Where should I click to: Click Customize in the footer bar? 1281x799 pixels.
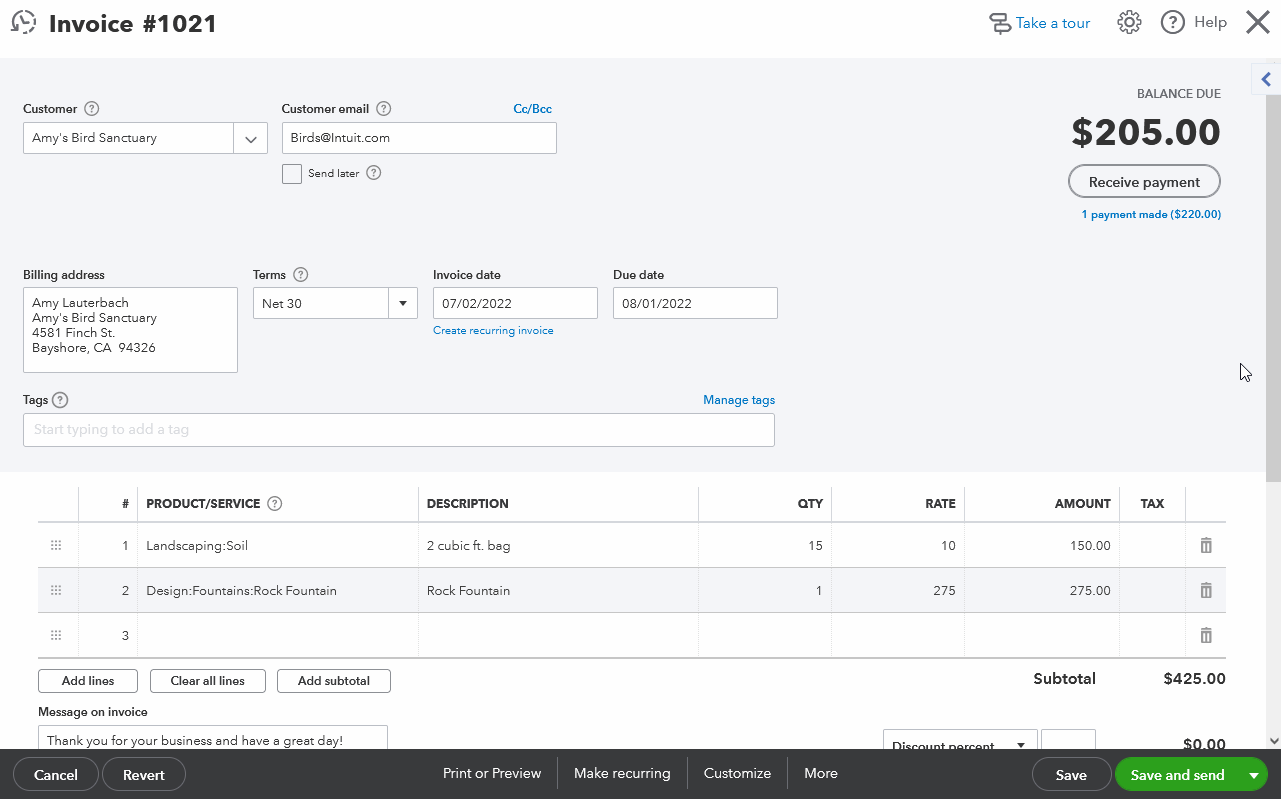pyautogui.click(x=737, y=773)
